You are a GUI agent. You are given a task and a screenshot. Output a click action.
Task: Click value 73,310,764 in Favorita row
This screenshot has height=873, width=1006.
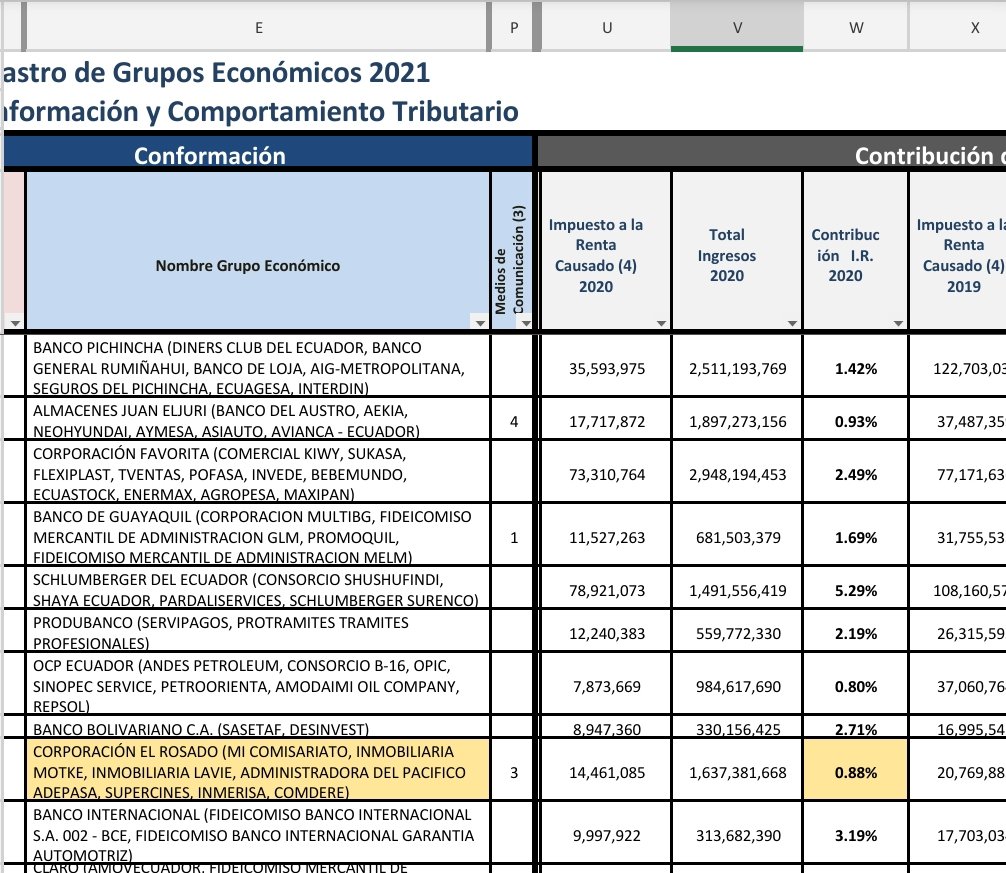(x=607, y=475)
